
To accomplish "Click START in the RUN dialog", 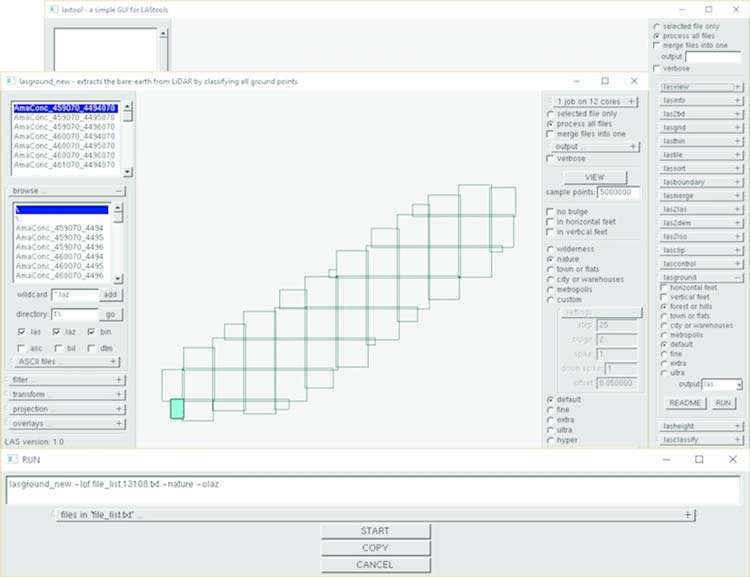I will [x=375, y=531].
